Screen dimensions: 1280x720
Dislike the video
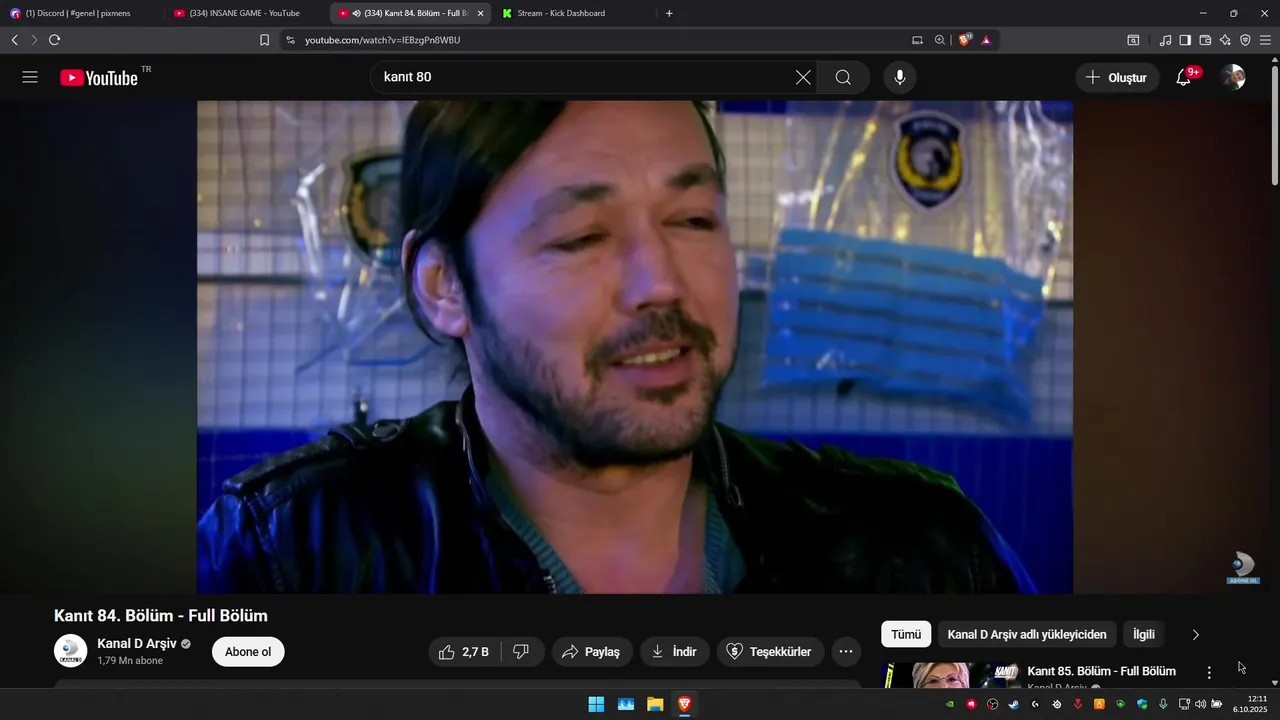(x=521, y=652)
